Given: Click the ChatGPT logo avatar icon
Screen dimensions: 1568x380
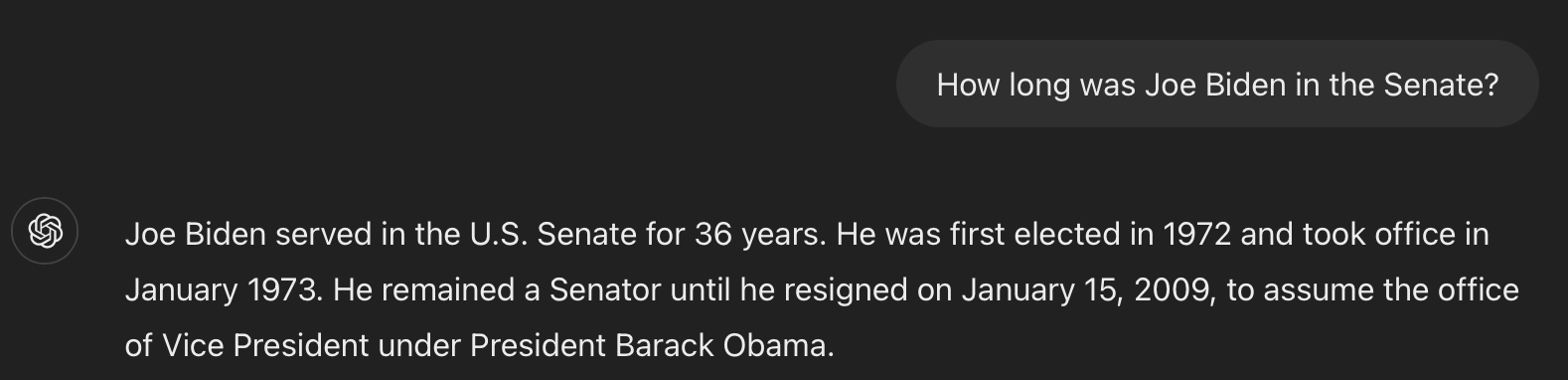Looking at the screenshot, I should click(45, 231).
